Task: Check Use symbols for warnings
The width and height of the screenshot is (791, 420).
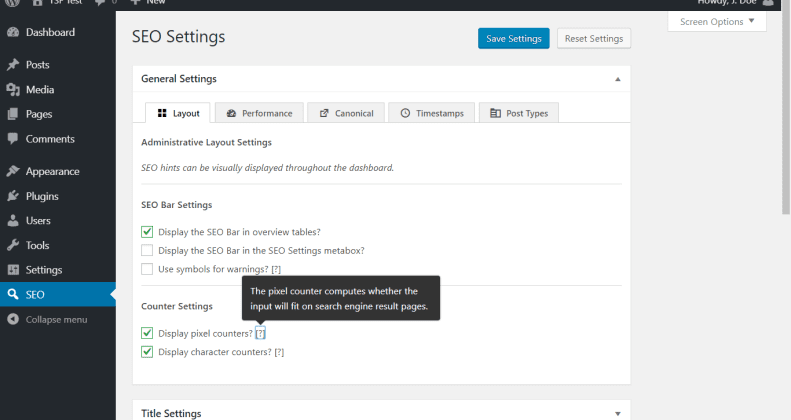Action: (147, 269)
